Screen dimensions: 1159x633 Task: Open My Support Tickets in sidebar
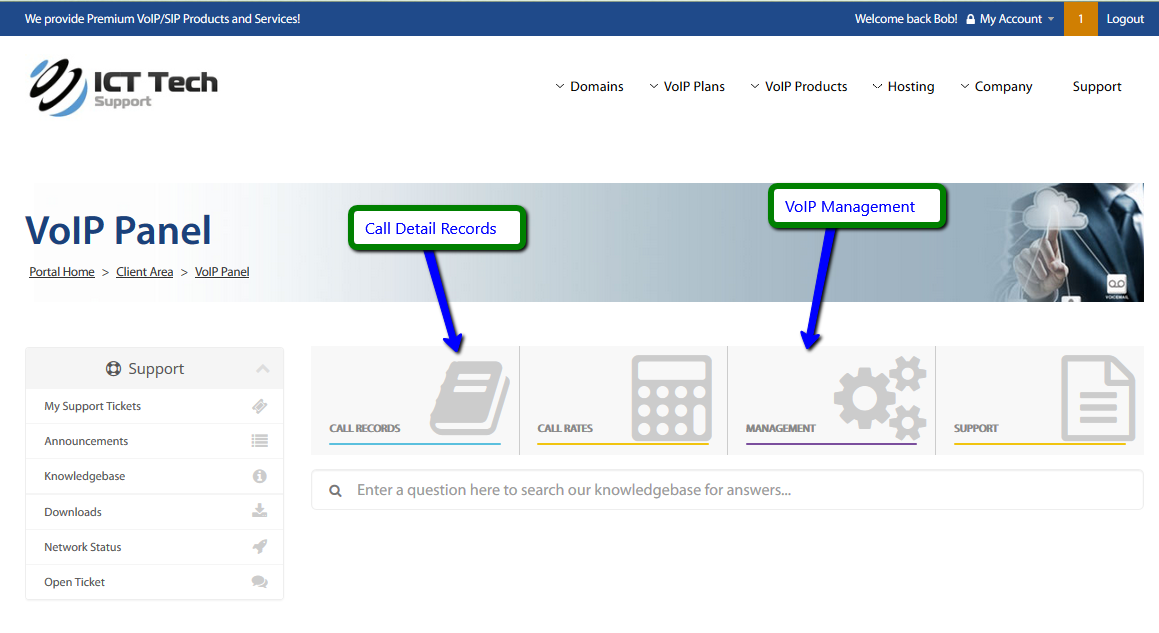(x=154, y=406)
